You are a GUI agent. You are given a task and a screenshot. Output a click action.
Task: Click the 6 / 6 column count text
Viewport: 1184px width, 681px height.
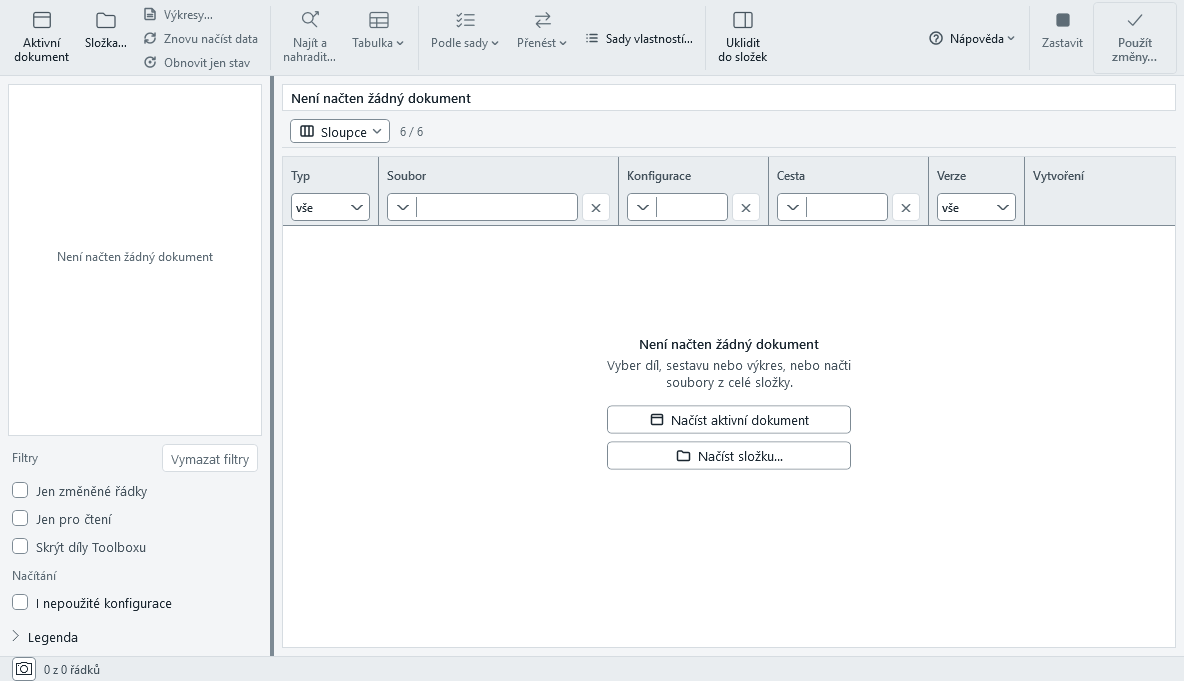[412, 132]
